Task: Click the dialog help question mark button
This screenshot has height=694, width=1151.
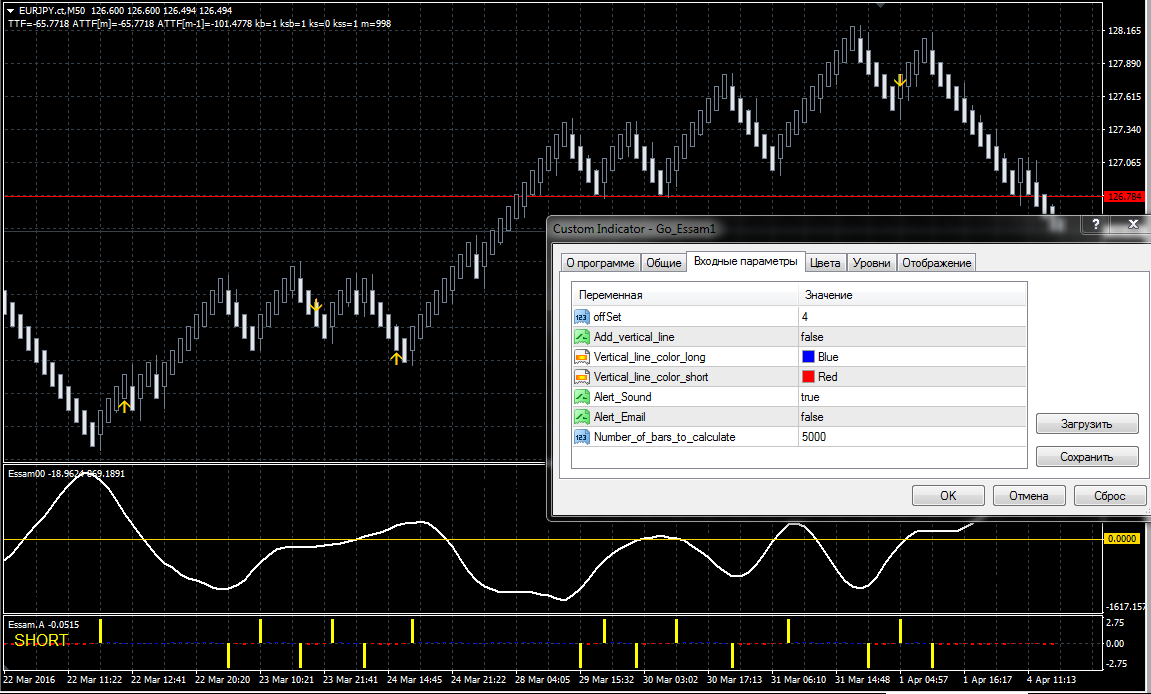Action: pyautogui.click(x=1095, y=225)
